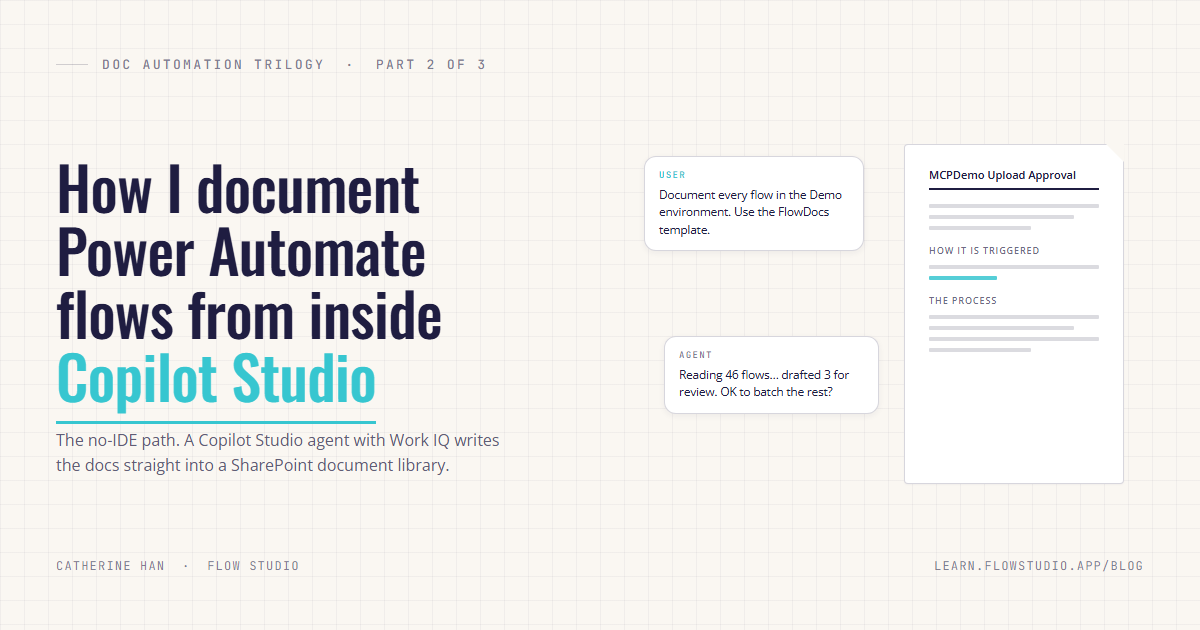Open DOC AUTOMATION TRILOGY header

[213, 63]
